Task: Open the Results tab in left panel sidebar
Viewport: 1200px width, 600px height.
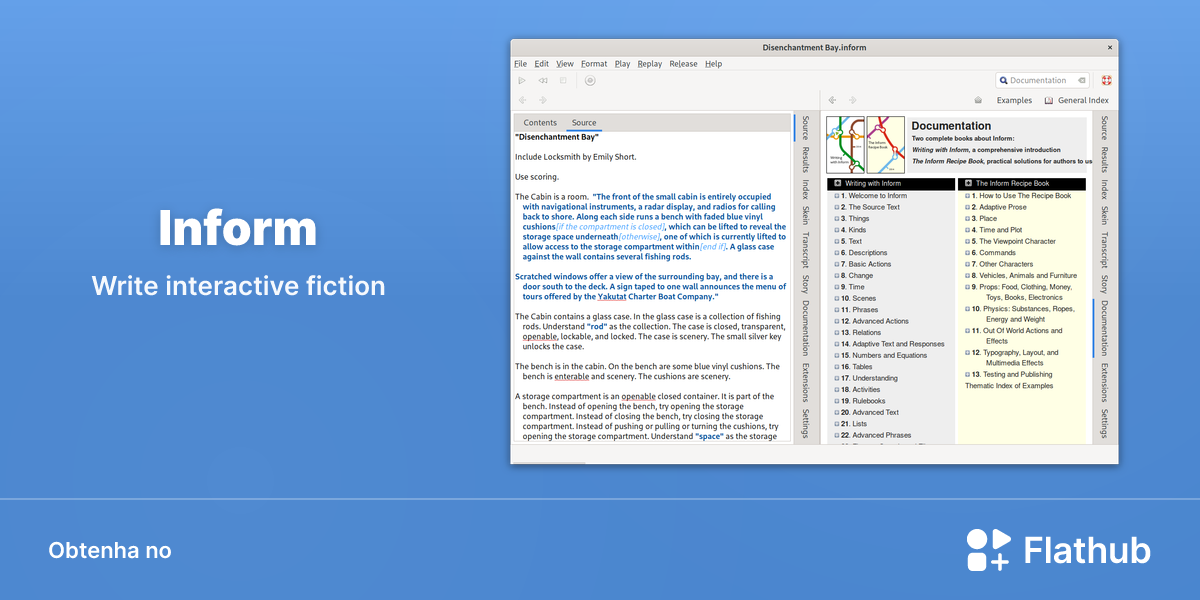Action: click(x=805, y=160)
